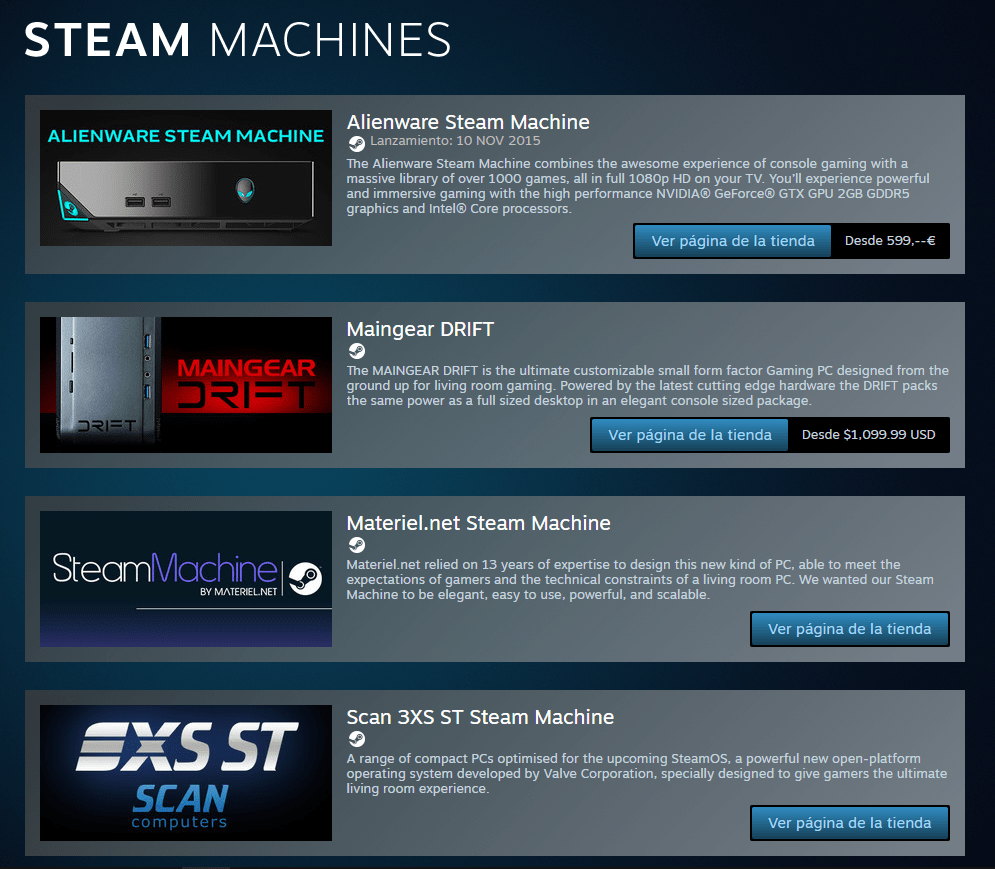Screen dimensions: 995x869
Task: Select the SteamMachine by Materiel.net banner image
Action: 186,579
